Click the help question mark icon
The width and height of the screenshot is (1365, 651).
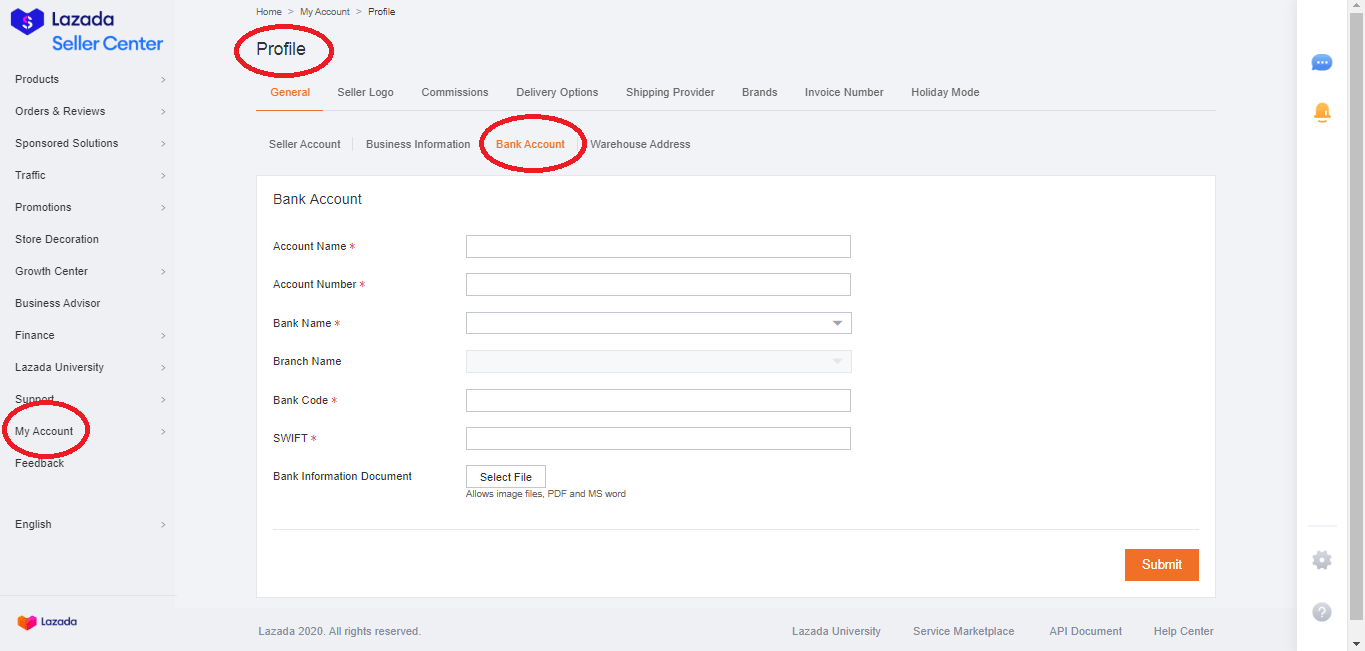click(1321, 612)
